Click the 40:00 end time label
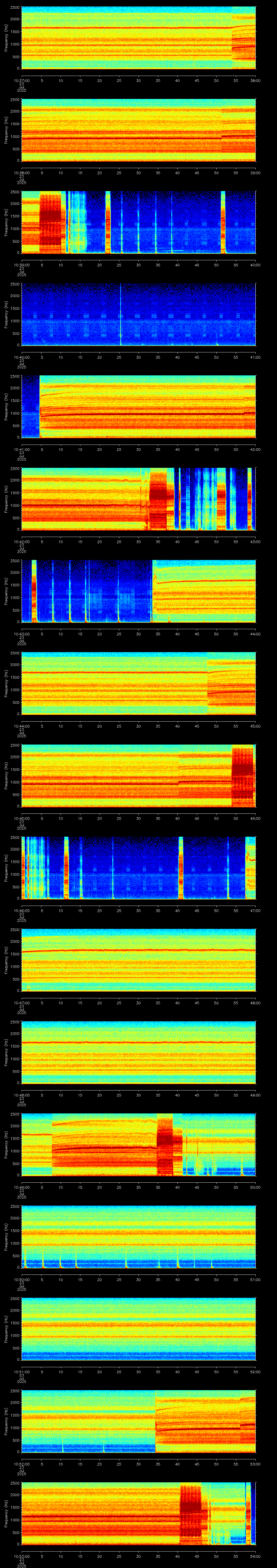 pos(255,264)
